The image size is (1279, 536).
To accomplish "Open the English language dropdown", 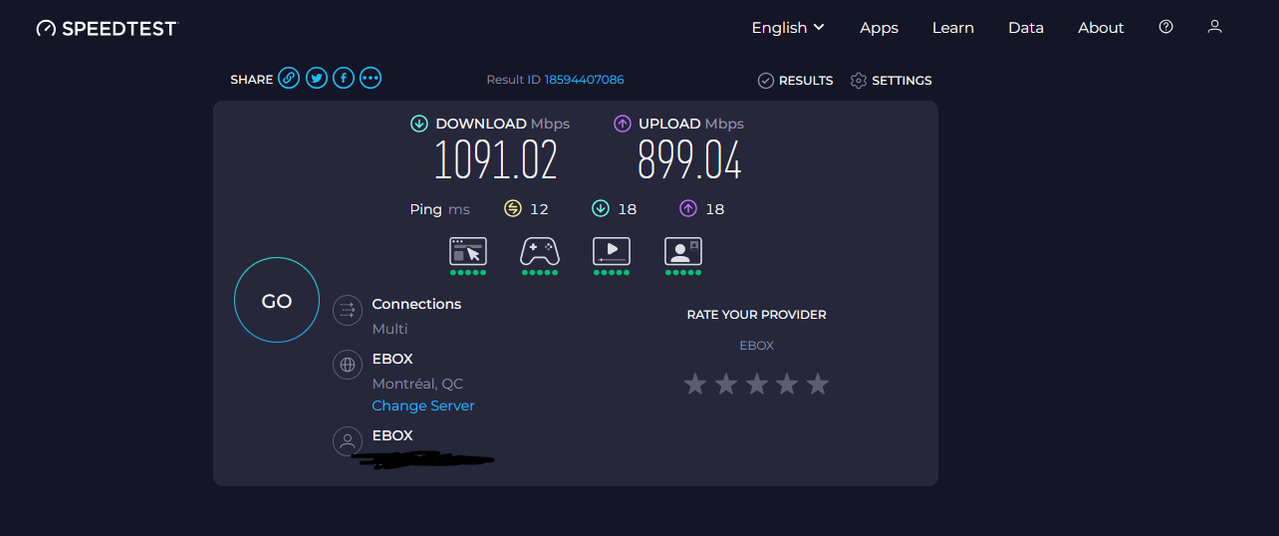I will (x=788, y=28).
